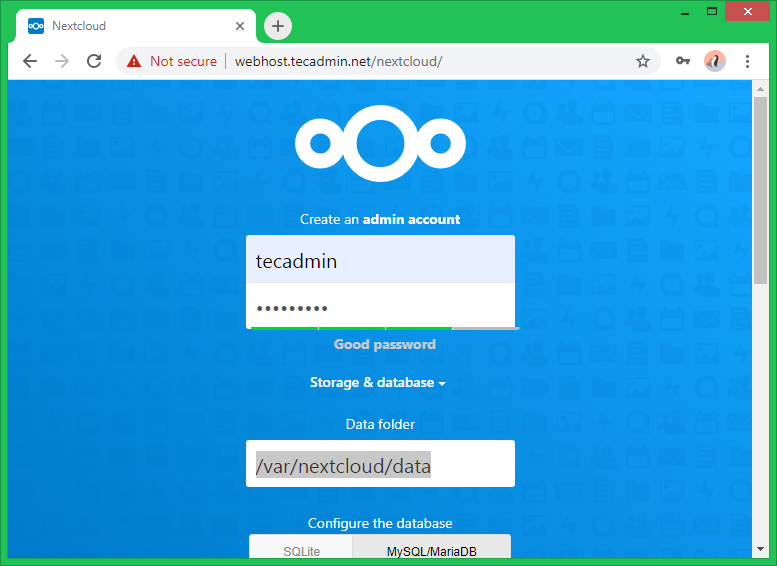This screenshot has height=566, width=777.
Task: Maximize the browser window
Action: coord(712,11)
